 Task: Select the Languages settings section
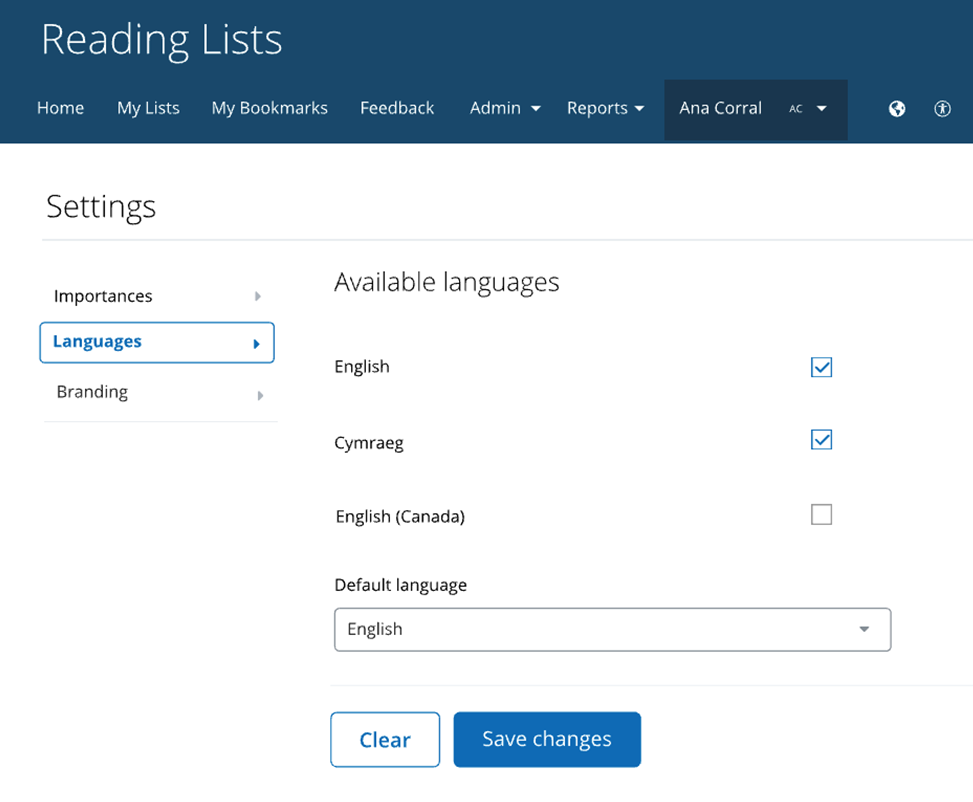coord(157,342)
